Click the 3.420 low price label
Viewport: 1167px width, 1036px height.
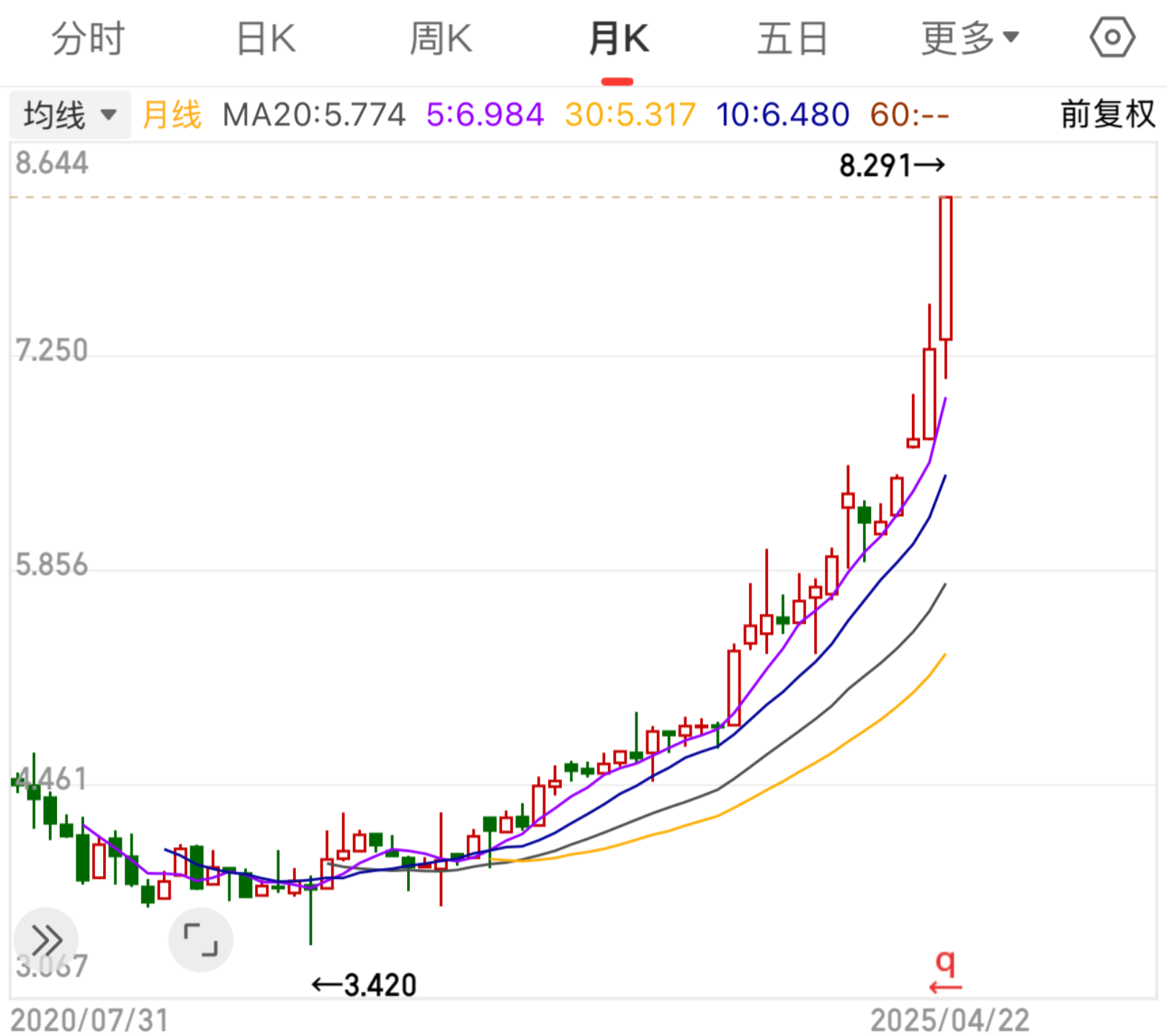tap(364, 985)
